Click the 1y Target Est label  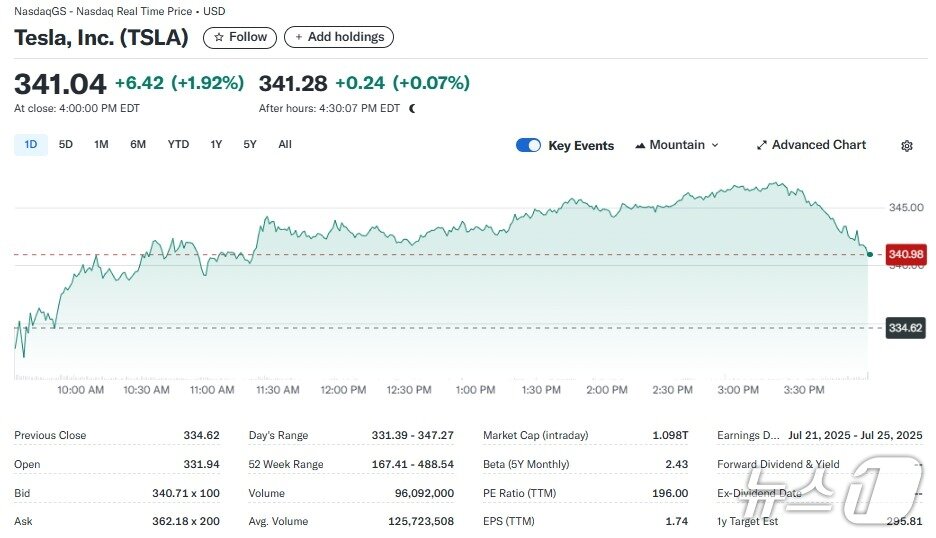(747, 521)
